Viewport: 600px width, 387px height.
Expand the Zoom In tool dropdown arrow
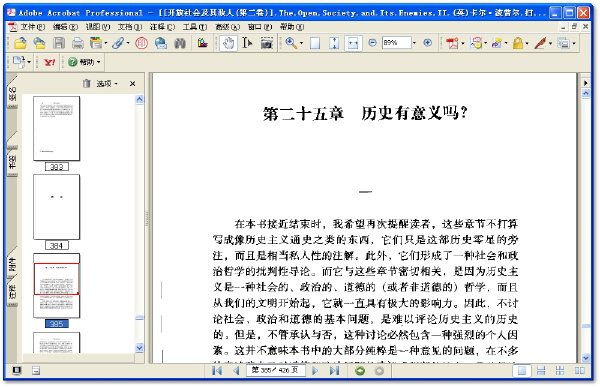(x=301, y=43)
